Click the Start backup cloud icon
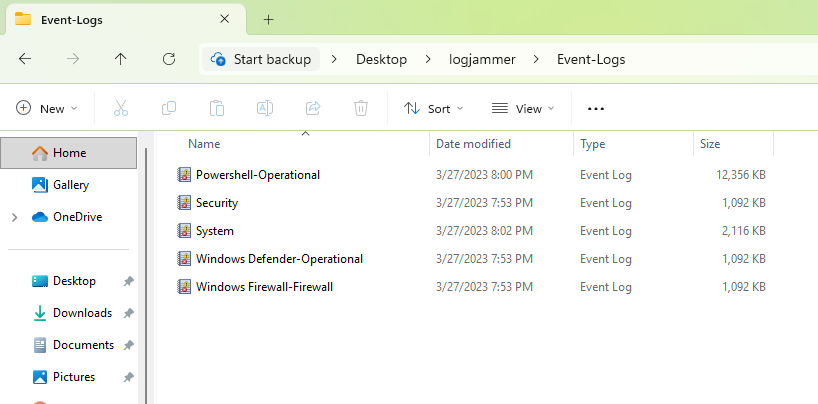 pos(218,60)
